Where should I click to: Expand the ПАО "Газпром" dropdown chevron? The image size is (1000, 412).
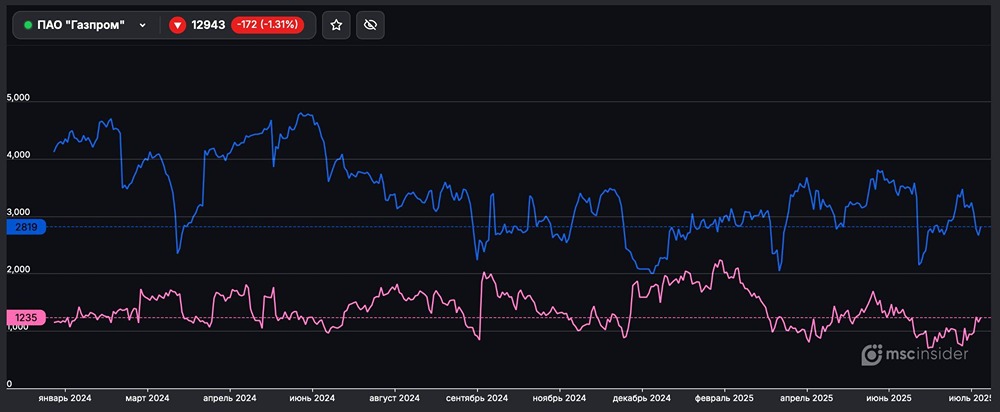click(143, 25)
